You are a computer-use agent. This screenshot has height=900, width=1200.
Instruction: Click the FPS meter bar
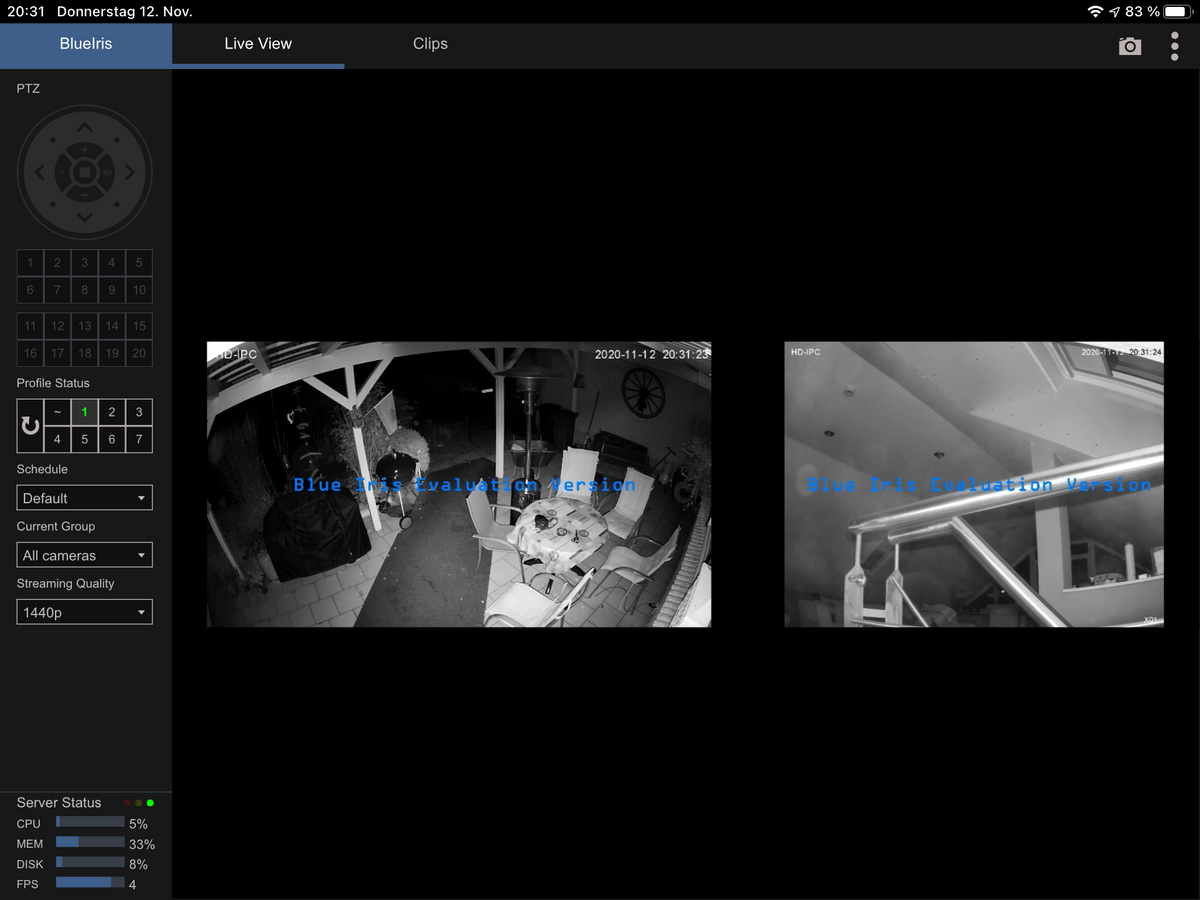click(x=90, y=882)
